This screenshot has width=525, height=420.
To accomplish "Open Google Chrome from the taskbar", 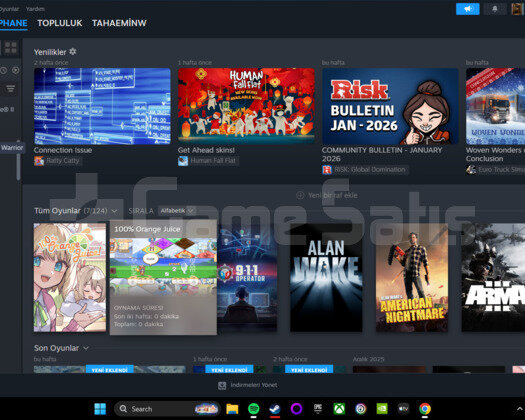I will coord(425,409).
